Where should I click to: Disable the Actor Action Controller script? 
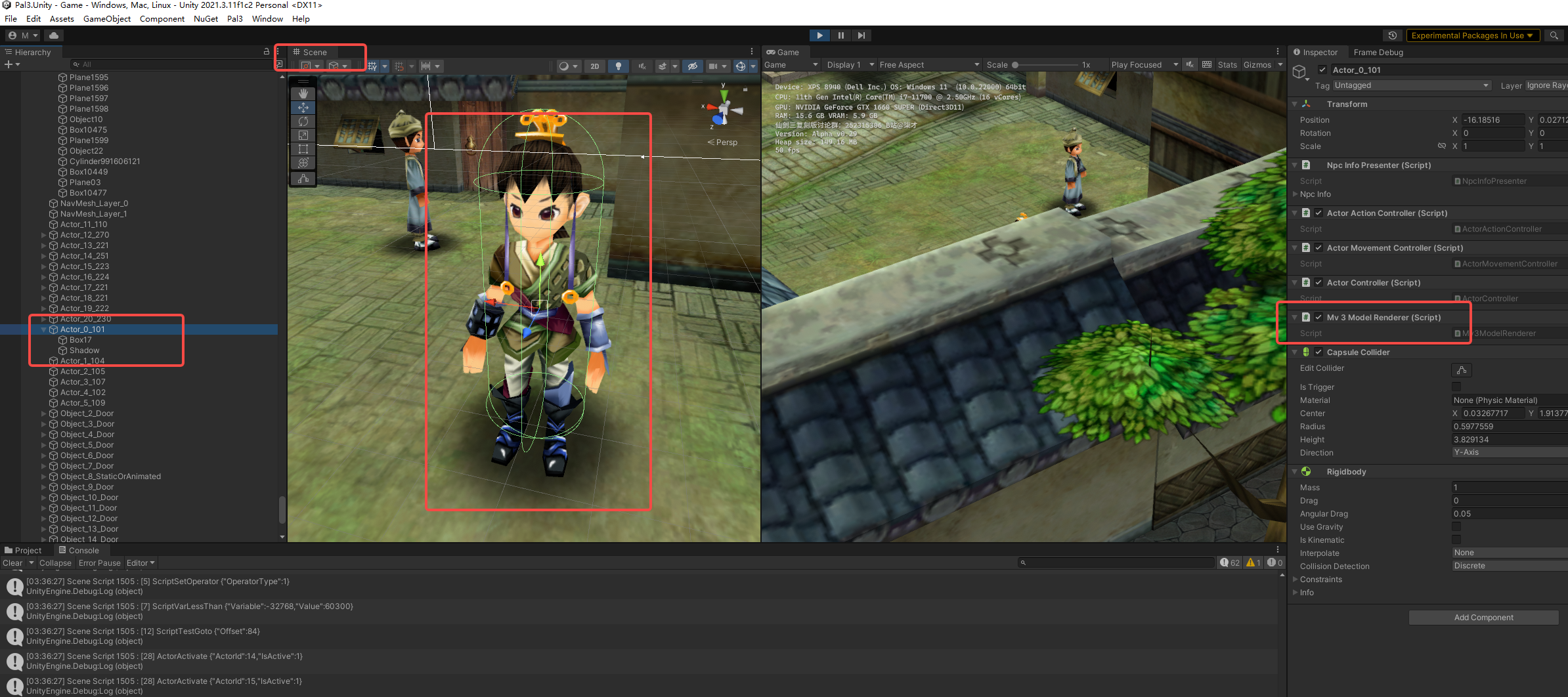click(x=1318, y=213)
